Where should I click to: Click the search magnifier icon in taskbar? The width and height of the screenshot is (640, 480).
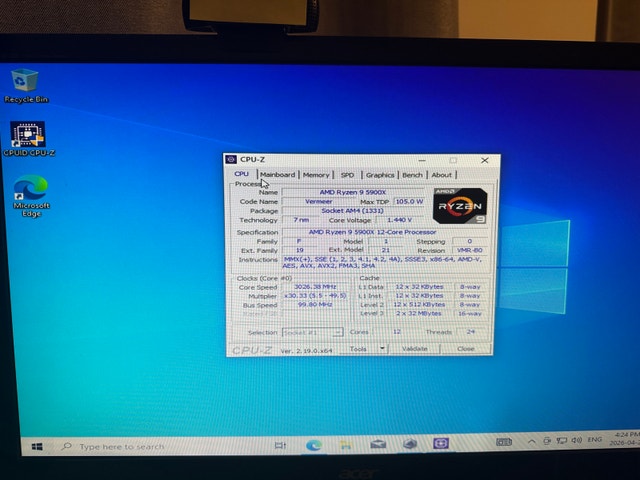(66, 447)
